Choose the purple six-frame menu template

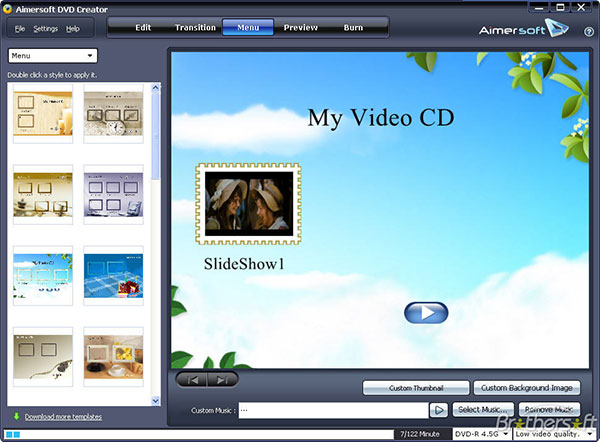coord(113,195)
